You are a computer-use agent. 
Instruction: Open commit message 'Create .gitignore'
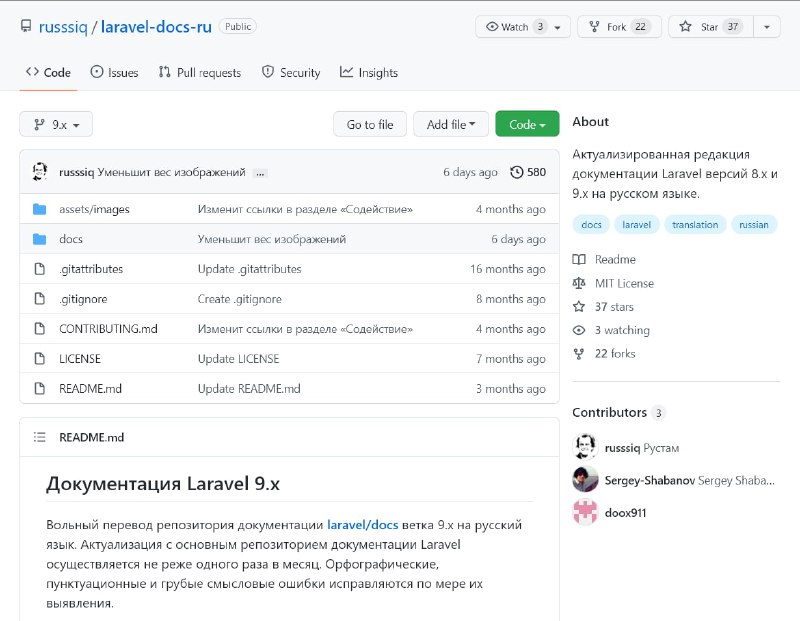240,299
